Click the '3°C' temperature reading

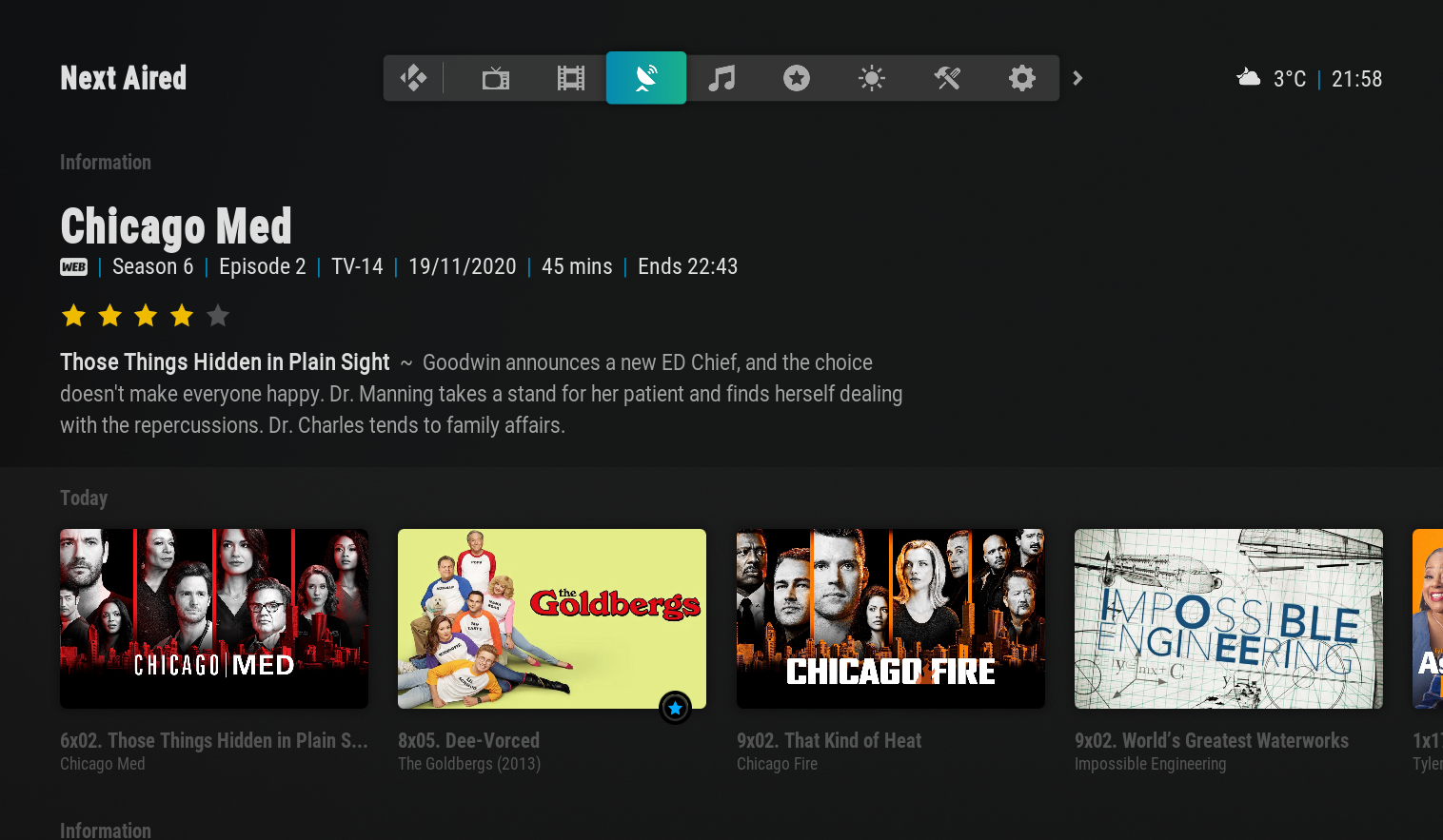1290,79
